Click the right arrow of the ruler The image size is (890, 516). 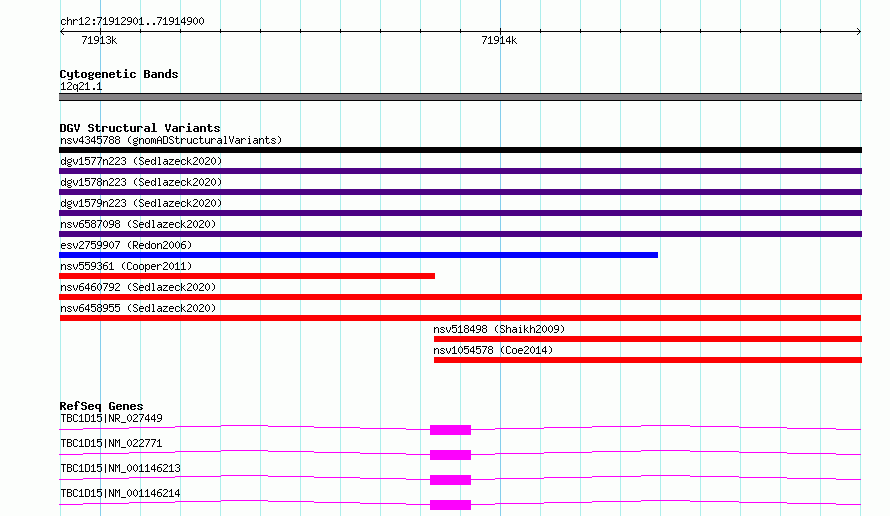[859, 32]
